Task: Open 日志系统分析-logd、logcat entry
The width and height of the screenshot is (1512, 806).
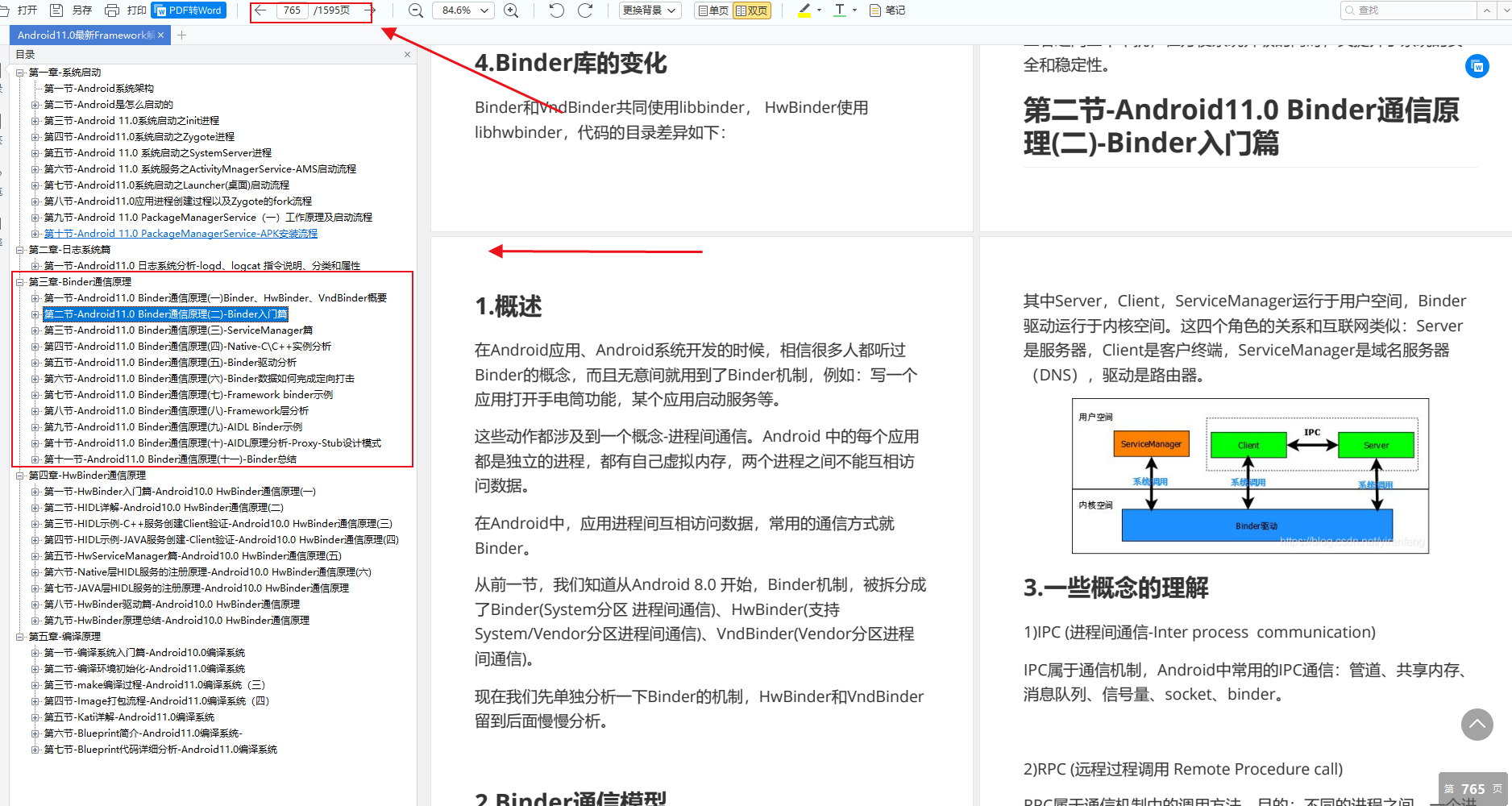Action: [x=202, y=266]
